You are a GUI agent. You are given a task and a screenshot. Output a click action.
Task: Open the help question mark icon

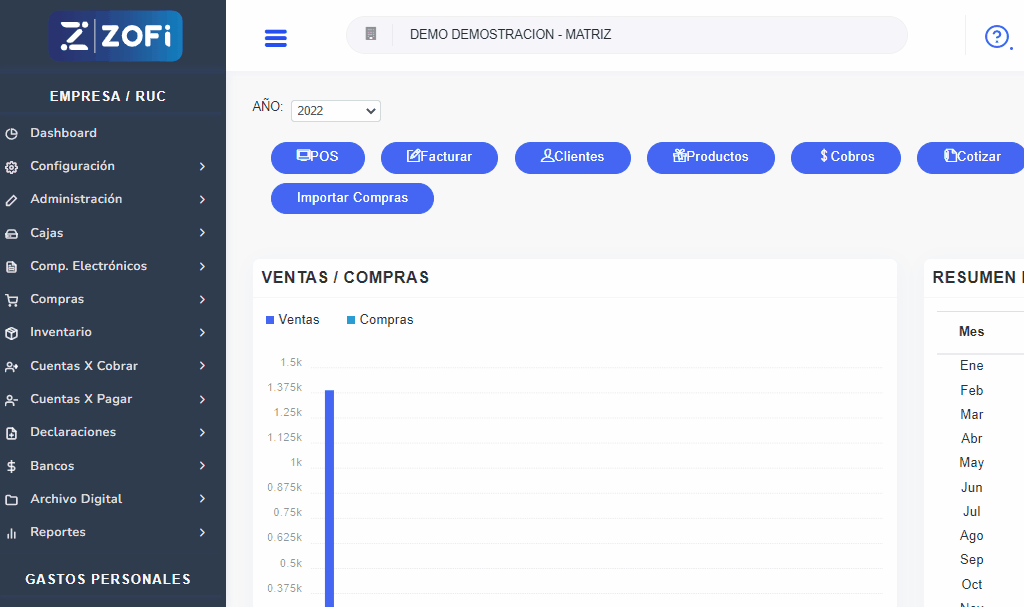tap(996, 37)
